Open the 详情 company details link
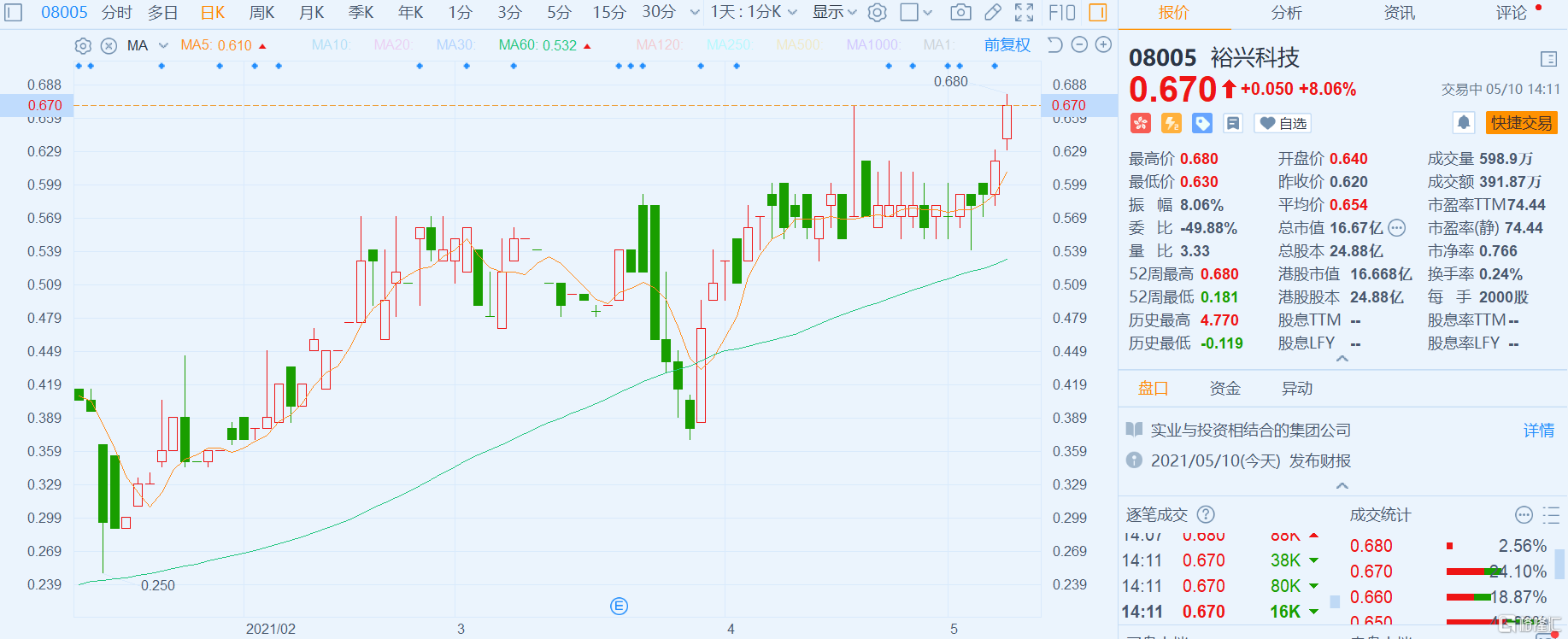The height and width of the screenshot is (639, 1568). pyautogui.click(x=1538, y=430)
